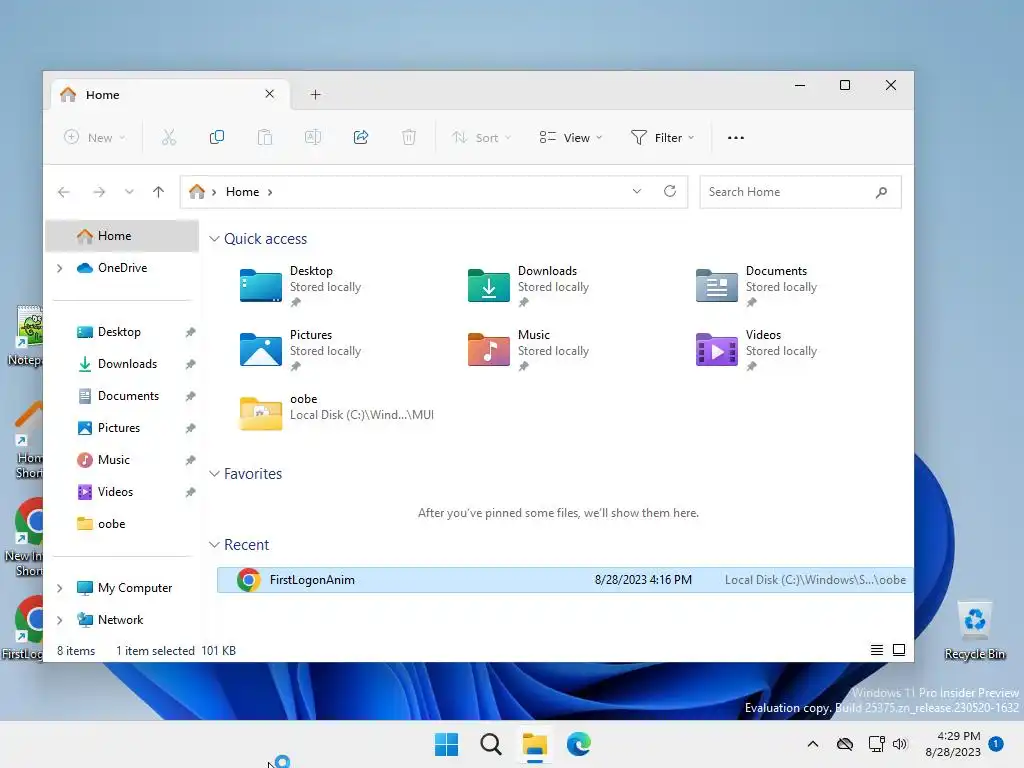Collapse the Favorites section
1024x768 pixels.
tap(214, 474)
